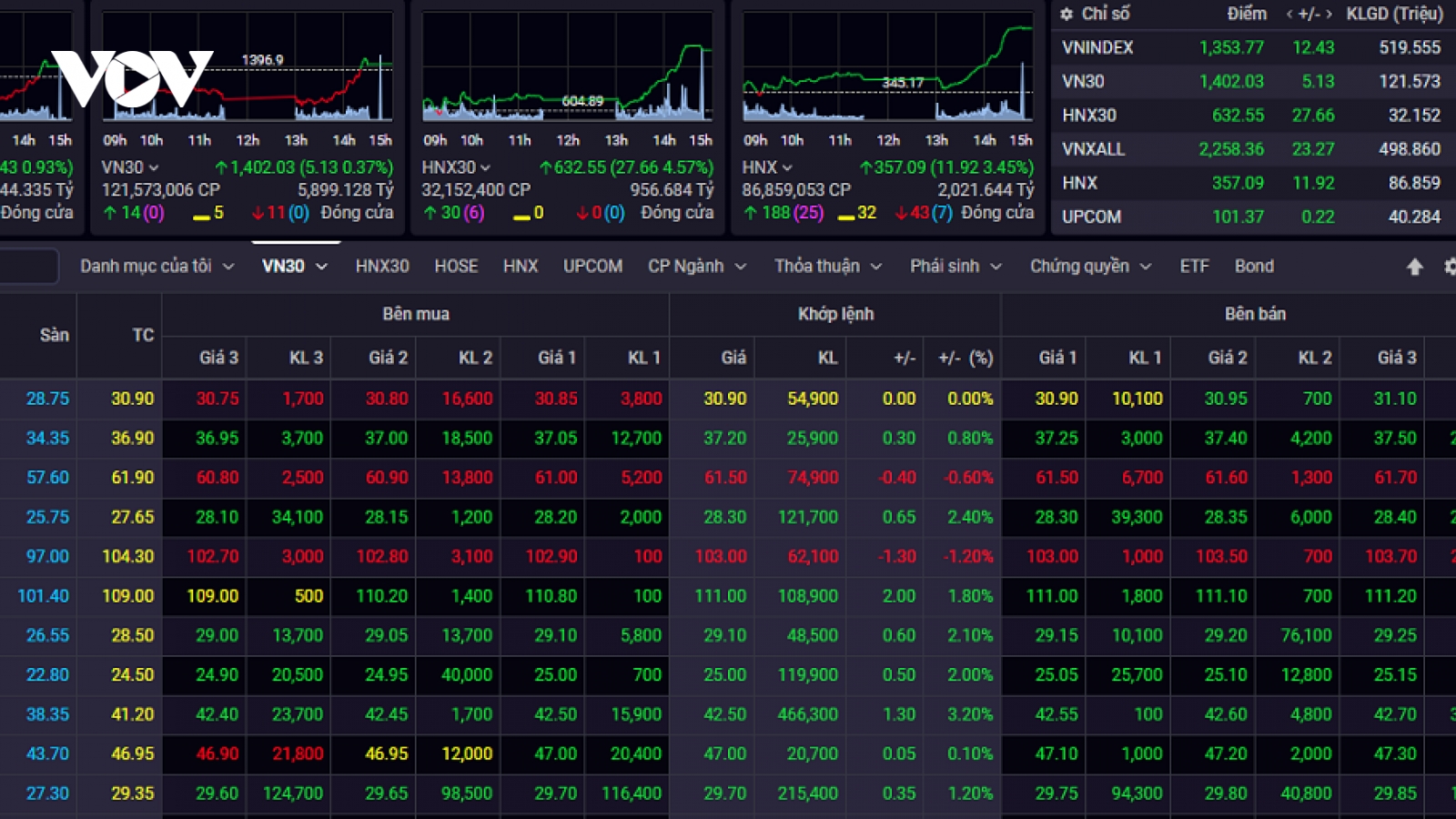1456x819 pixels.
Task: Switch to the UPCOM tab
Action: pyautogui.click(x=592, y=266)
